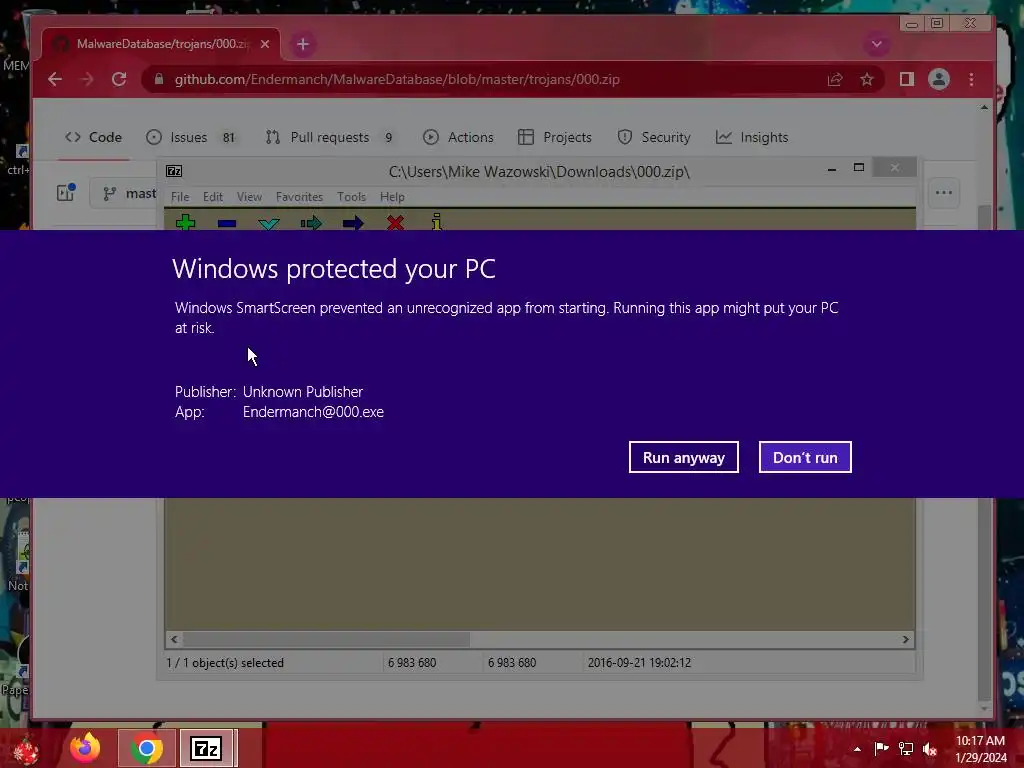This screenshot has height=768, width=1024.
Task: Click 7-Zip Extract (blue minus) icon
Action: click(x=227, y=223)
